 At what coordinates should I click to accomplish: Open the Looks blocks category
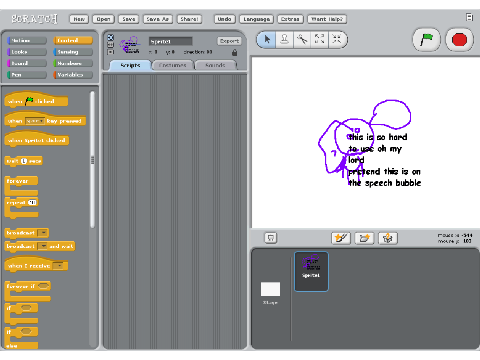27,52
